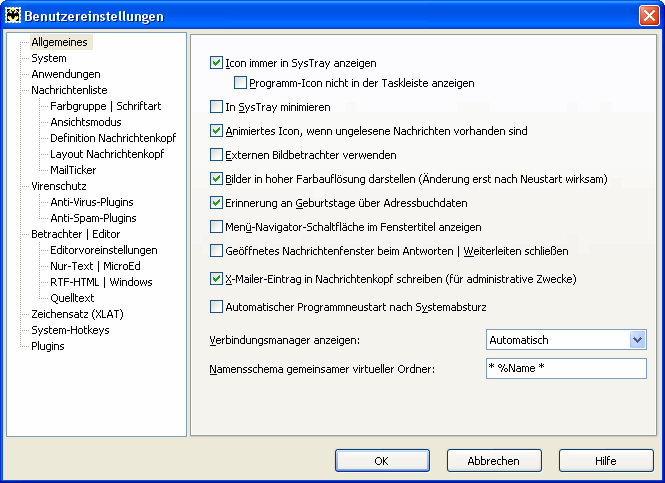Viewport: 665px width, 483px height.
Task: Enable 'Externen Bildbetrachter verwenden'
Action: point(216,155)
